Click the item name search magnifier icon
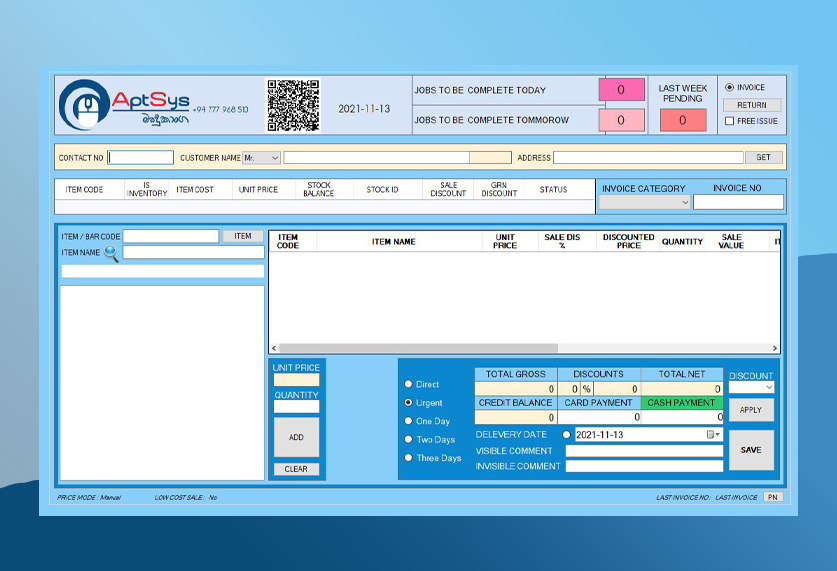 point(111,254)
